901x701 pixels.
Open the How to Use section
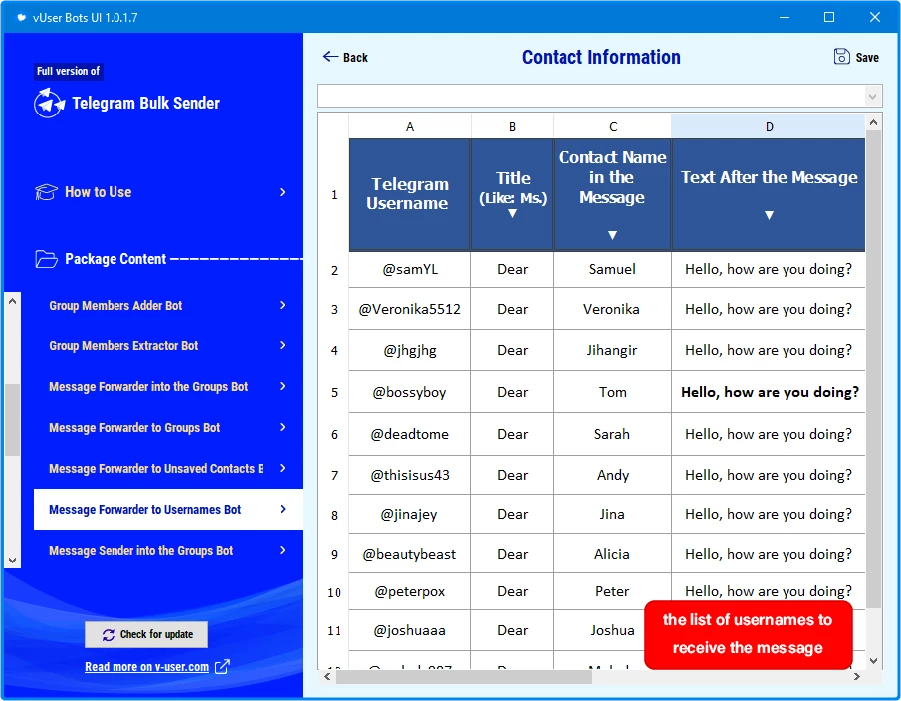161,192
